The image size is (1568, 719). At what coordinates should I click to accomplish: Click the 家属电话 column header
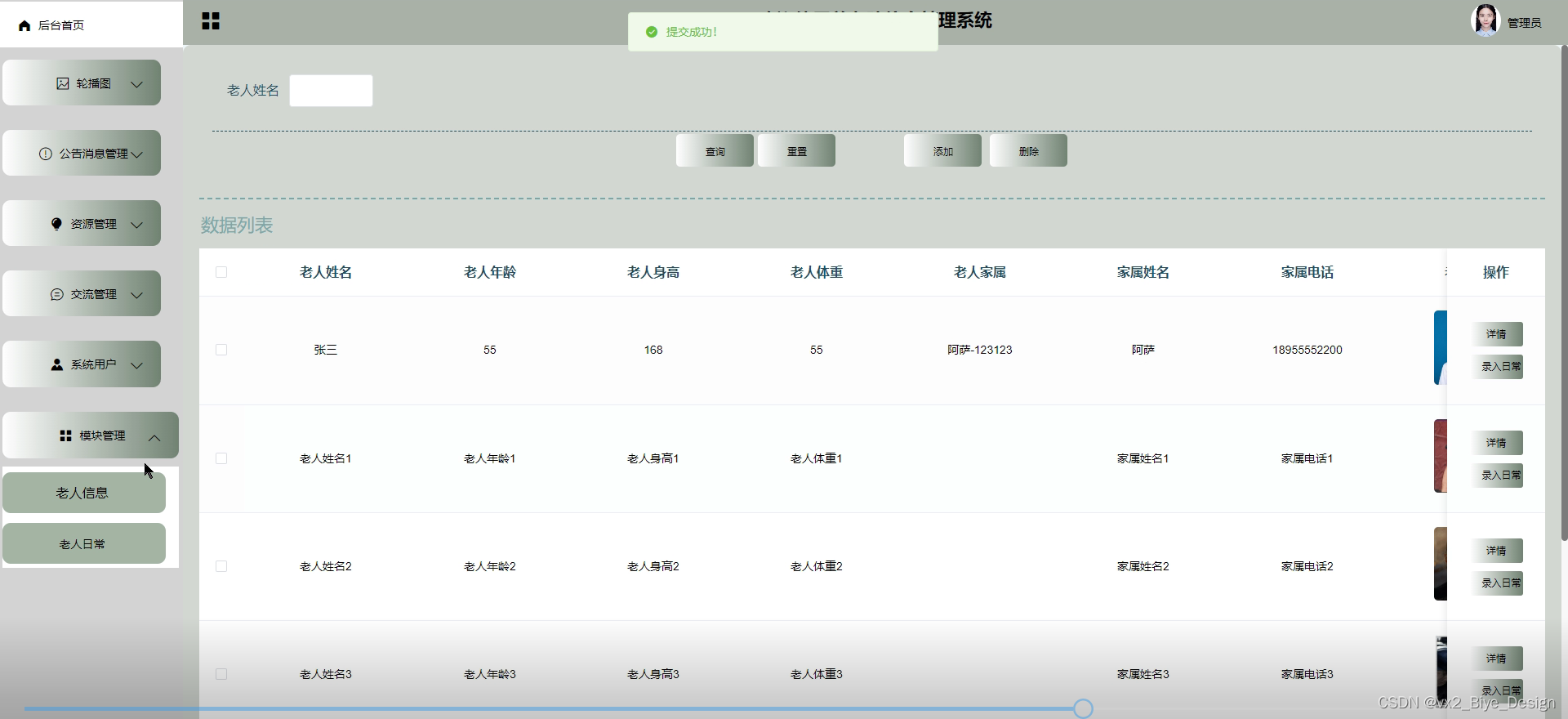(x=1307, y=272)
